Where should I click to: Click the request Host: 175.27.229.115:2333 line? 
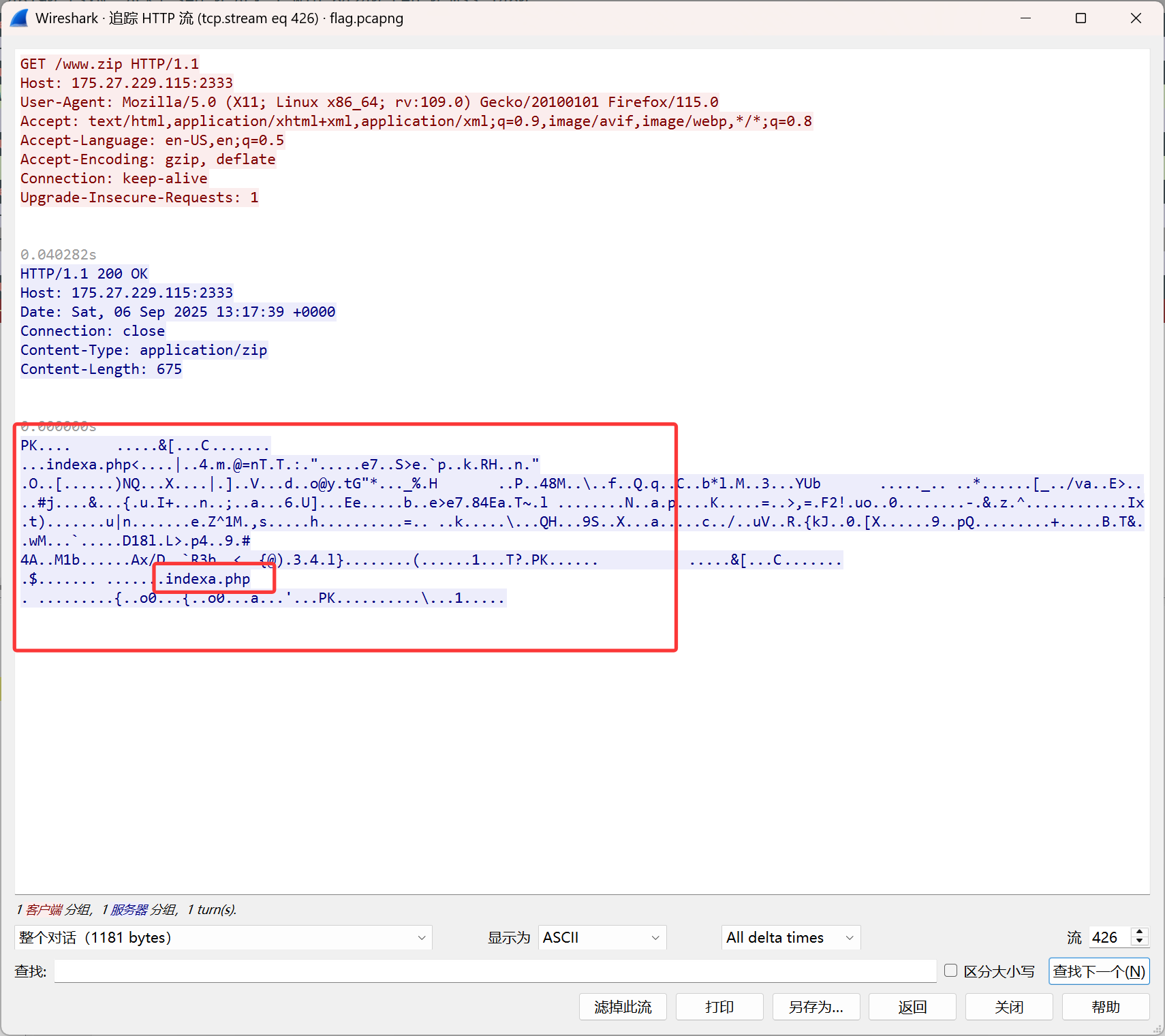[127, 83]
